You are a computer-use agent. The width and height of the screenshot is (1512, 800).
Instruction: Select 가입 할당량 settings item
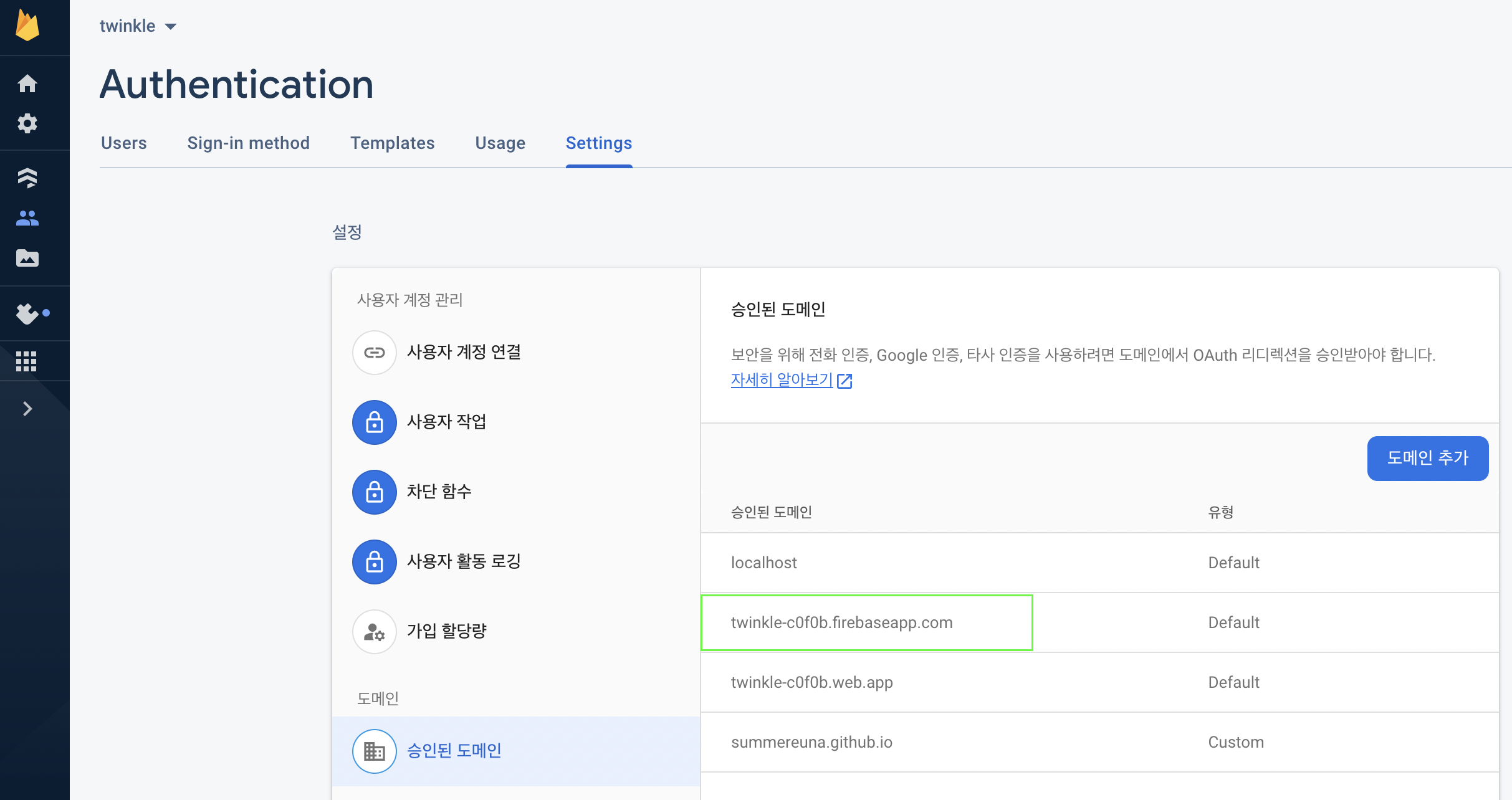(446, 631)
